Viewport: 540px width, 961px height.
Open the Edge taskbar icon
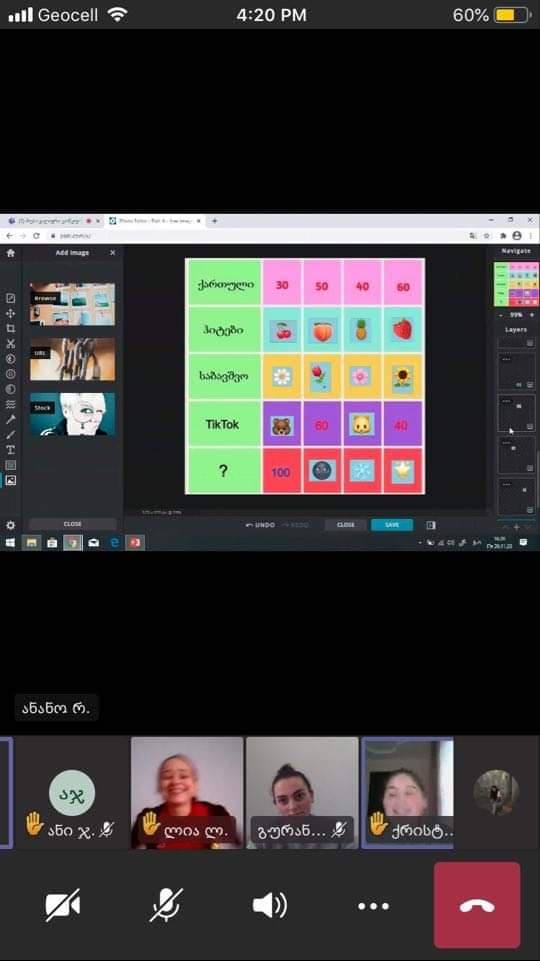[x=114, y=542]
